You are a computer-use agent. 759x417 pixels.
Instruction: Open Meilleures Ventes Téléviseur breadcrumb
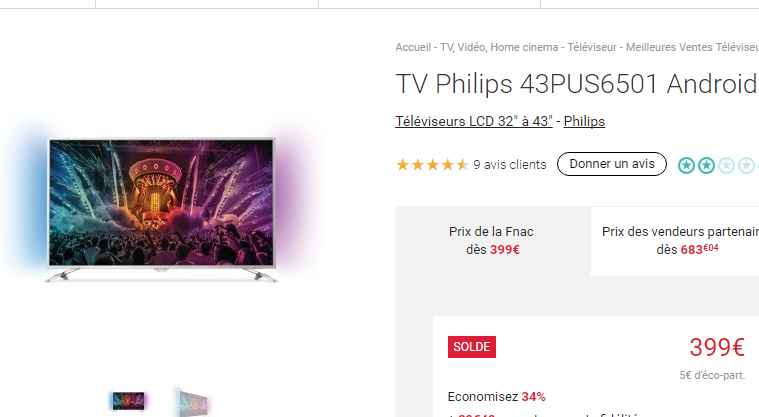tap(692, 47)
